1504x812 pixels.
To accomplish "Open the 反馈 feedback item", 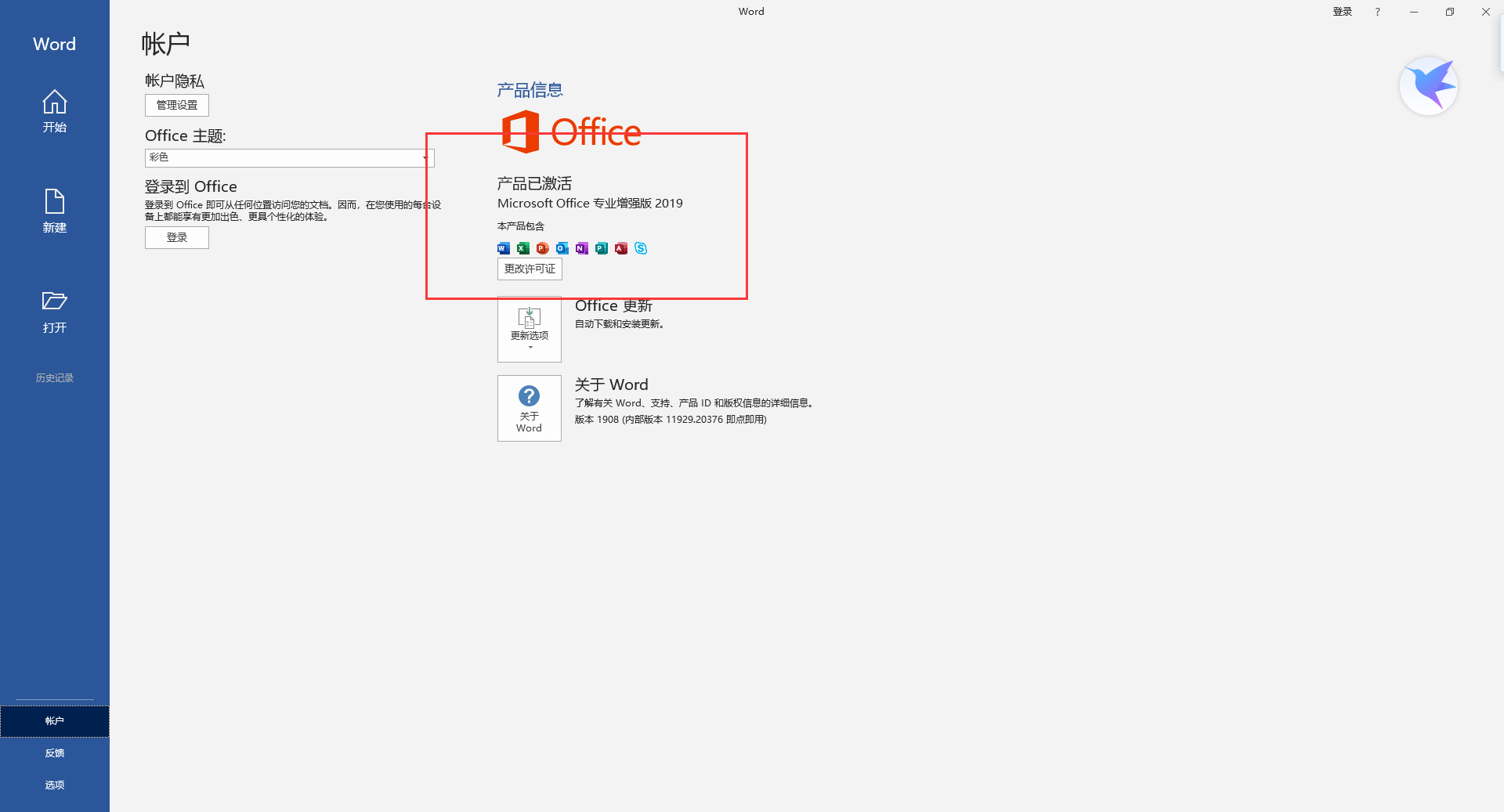I will coord(54,753).
